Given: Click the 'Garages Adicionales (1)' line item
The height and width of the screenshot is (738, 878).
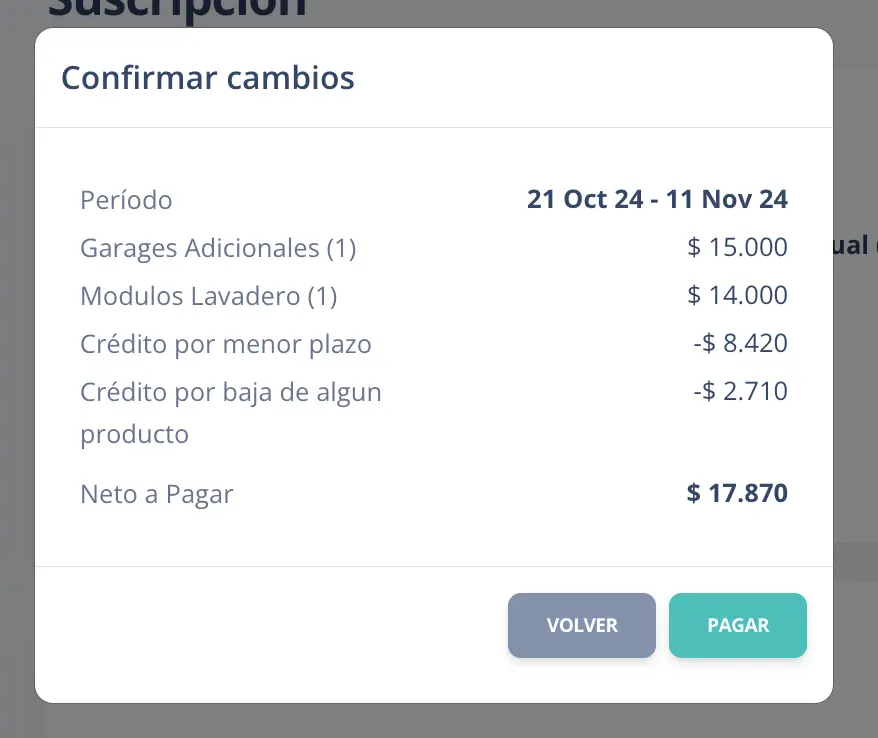Looking at the screenshot, I should point(218,248).
